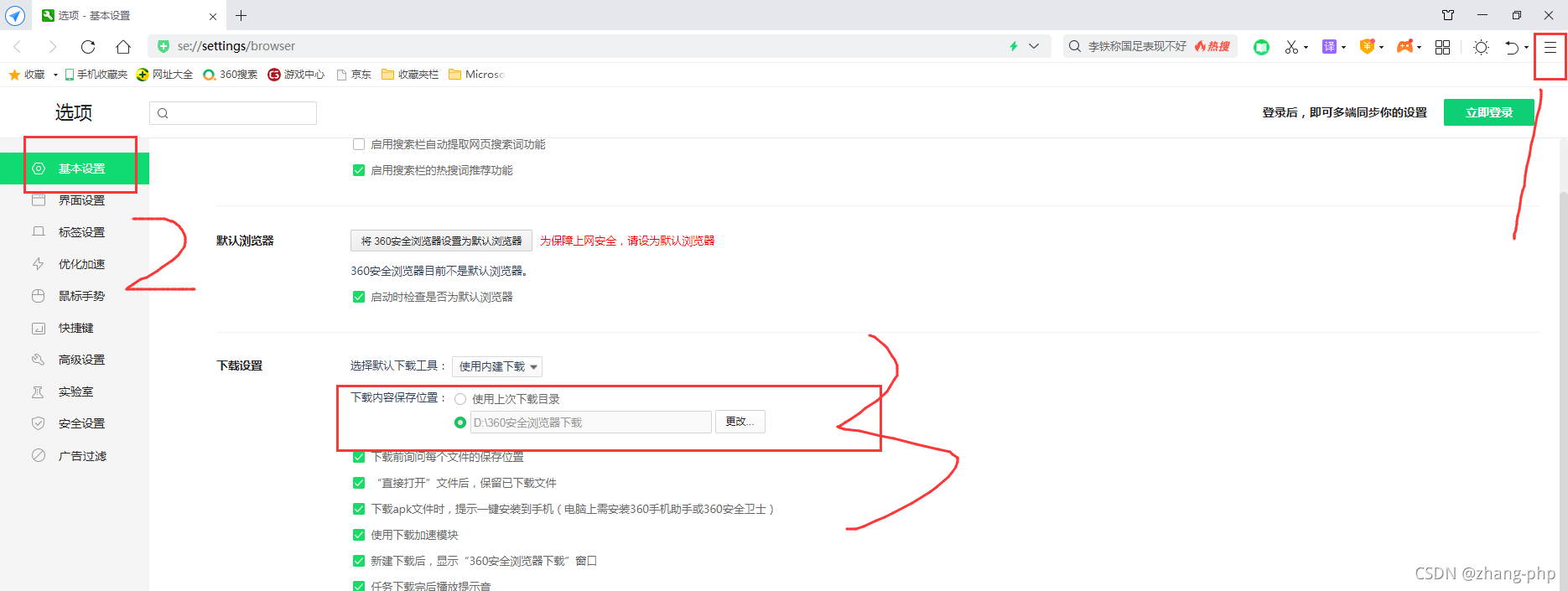Click the skin T-shirt icon in title bar
1568x591 pixels.
1448,15
